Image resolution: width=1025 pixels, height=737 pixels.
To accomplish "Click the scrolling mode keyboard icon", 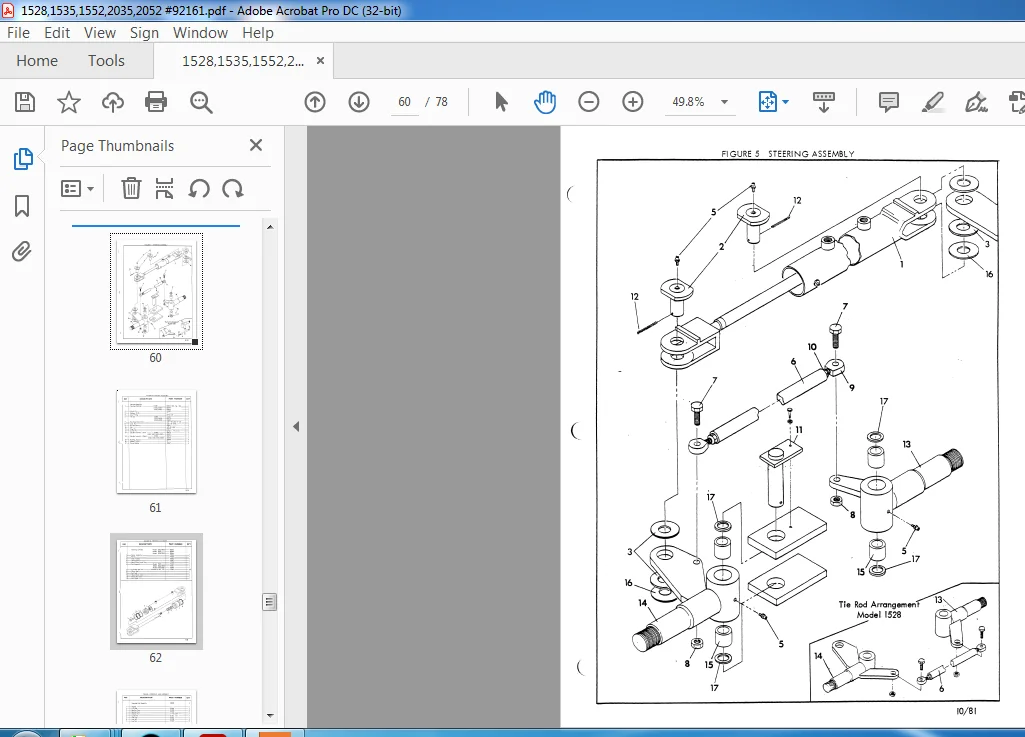I will tap(824, 102).
